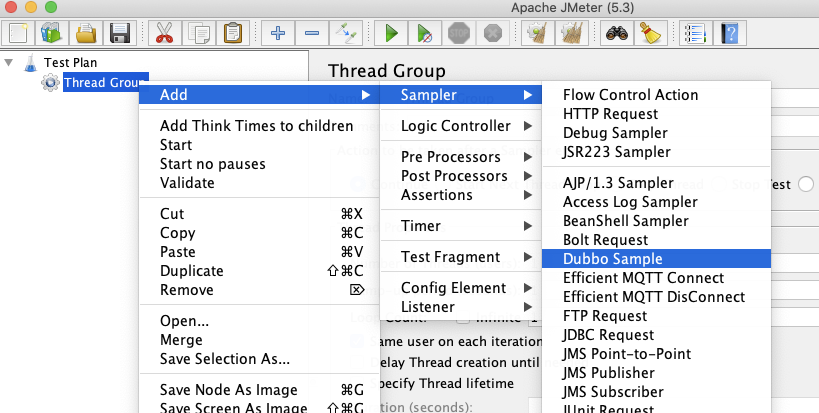The width and height of the screenshot is (819, 413).
Task: Collapse all nodes with minus icon
Action: [x=312, y=33]
